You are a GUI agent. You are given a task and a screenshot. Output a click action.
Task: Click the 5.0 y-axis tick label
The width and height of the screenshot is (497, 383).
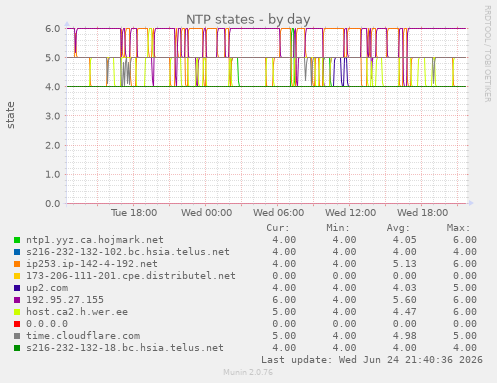pyautogui.click(x=53, y=58)
